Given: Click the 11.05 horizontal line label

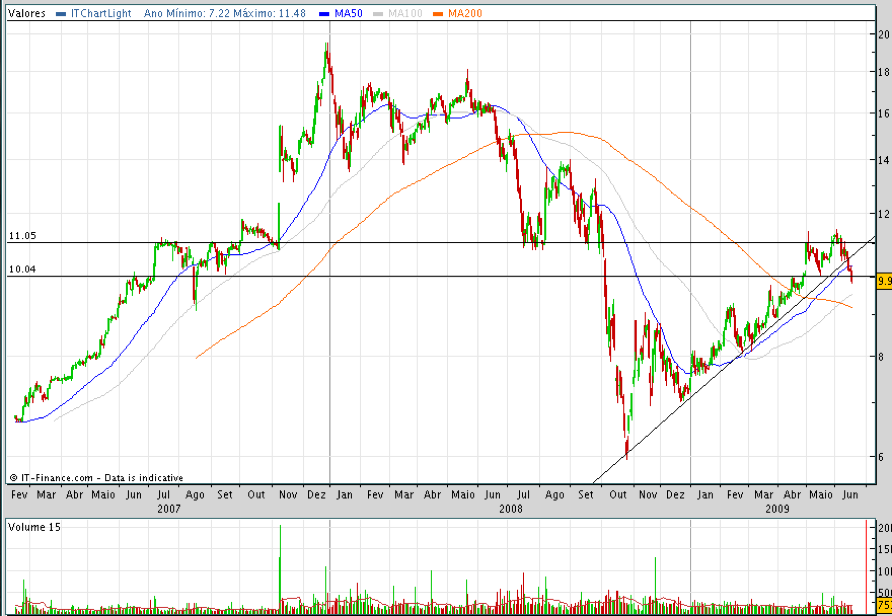Looking at the screenshot, I should pyautogui.click(x=23, y=235).
